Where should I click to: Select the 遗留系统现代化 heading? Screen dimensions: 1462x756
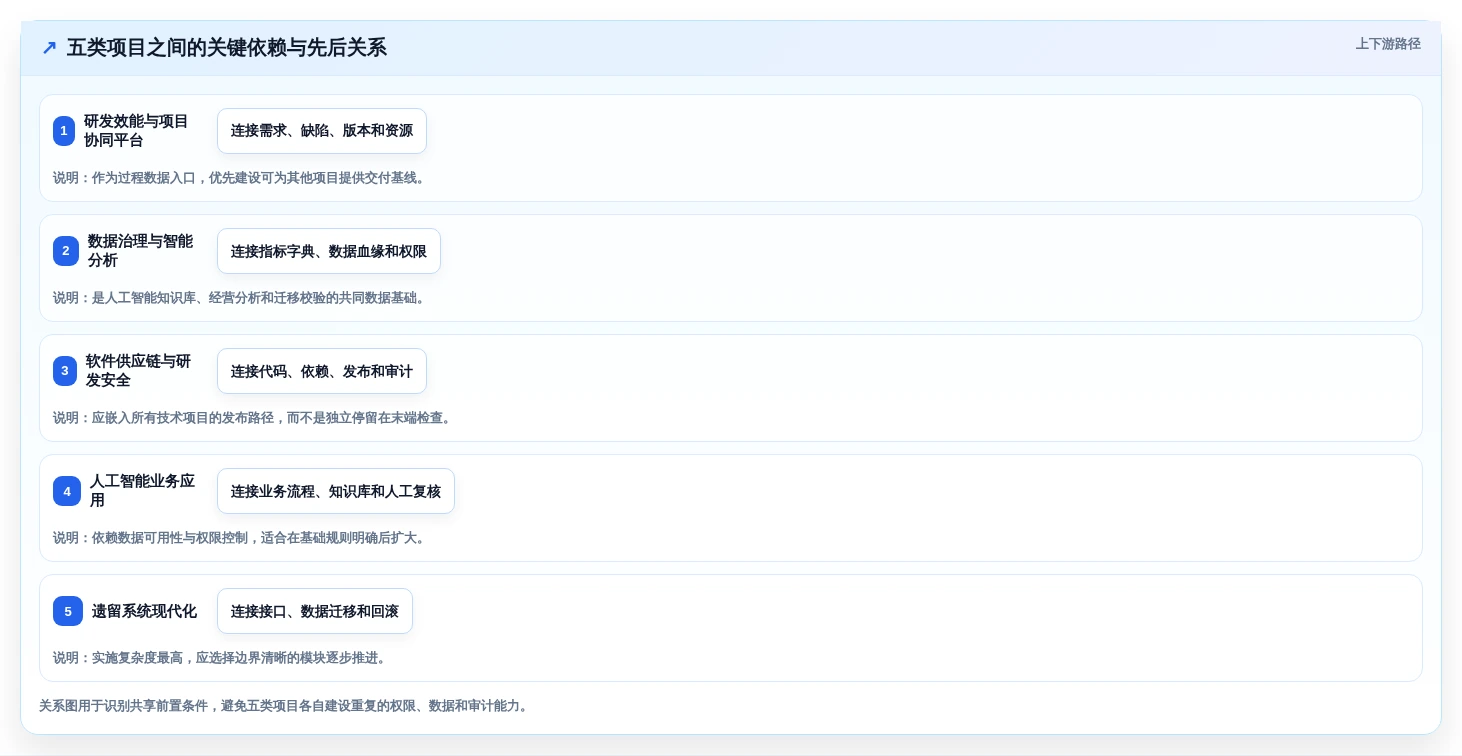[x=144, y=611]
